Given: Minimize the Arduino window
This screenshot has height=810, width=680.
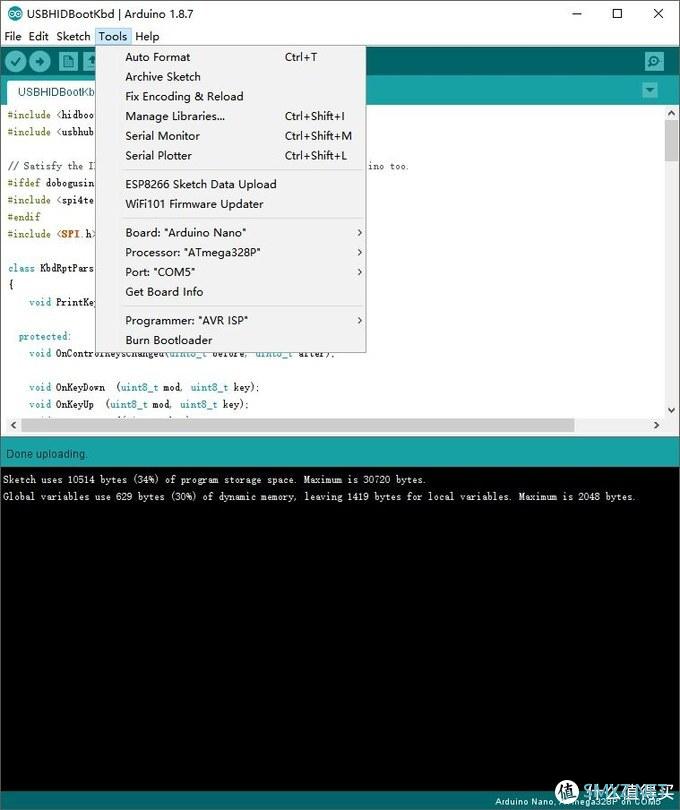Looking at the screenshot, I should [x=577, y=14].
